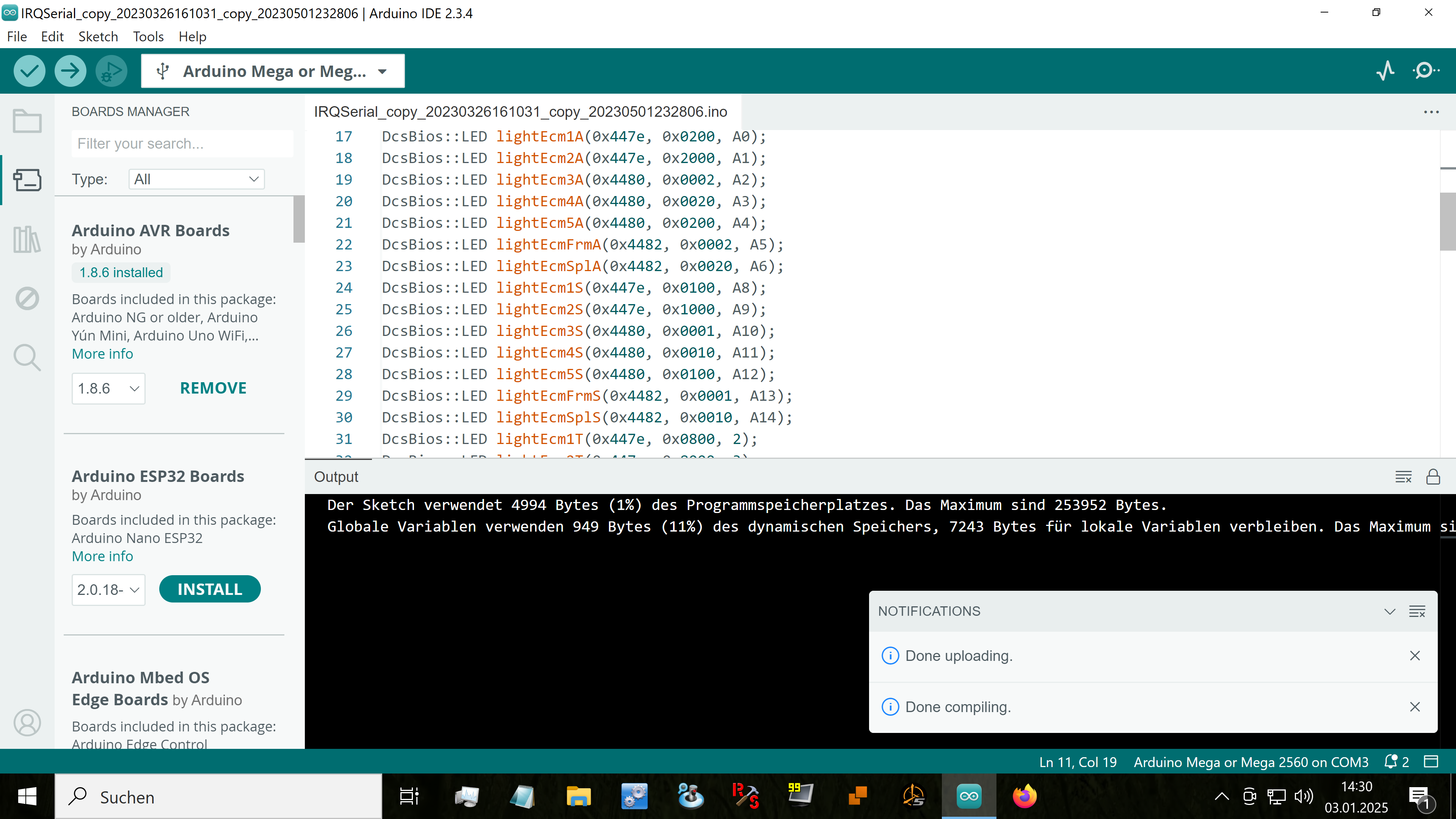
Task: Open the ESP32 Boards version dropdown
Action: point(108,590)
